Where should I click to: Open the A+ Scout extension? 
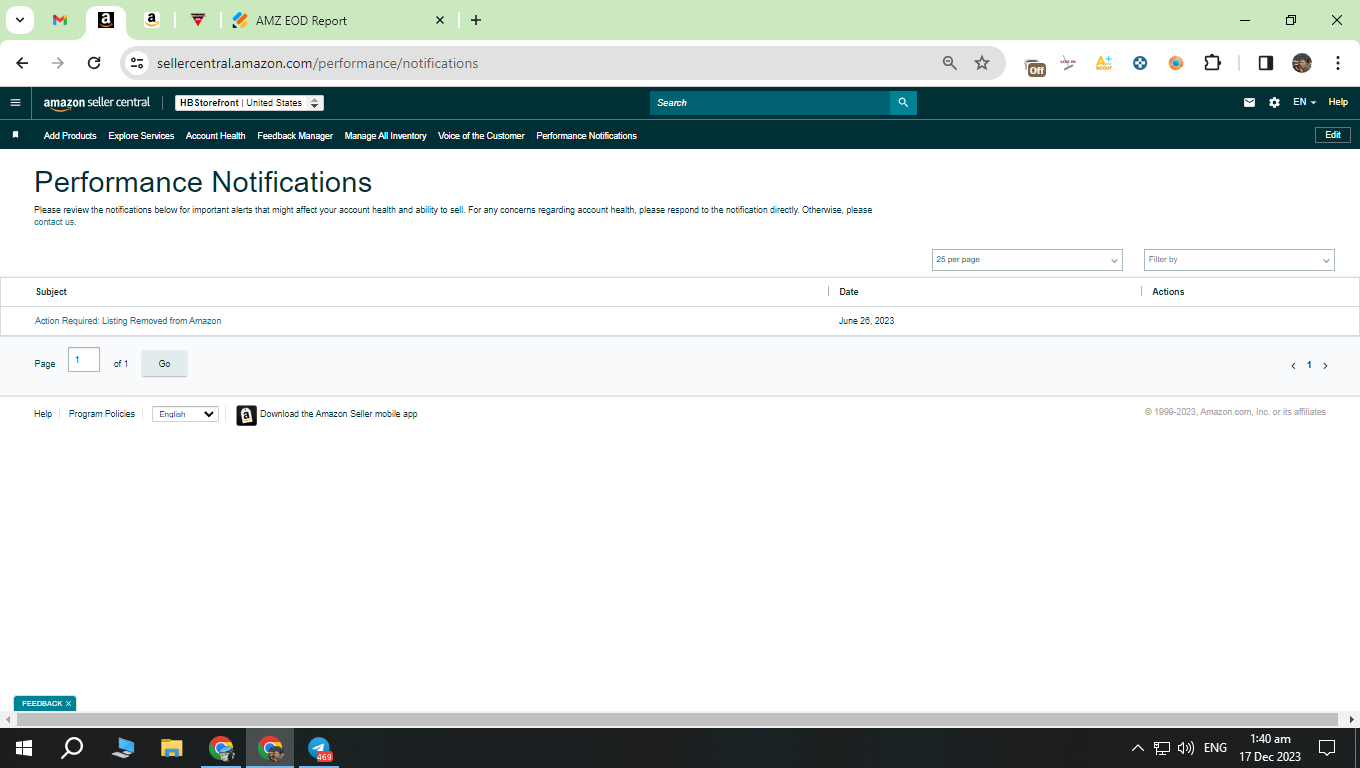tap(1103, 63)
